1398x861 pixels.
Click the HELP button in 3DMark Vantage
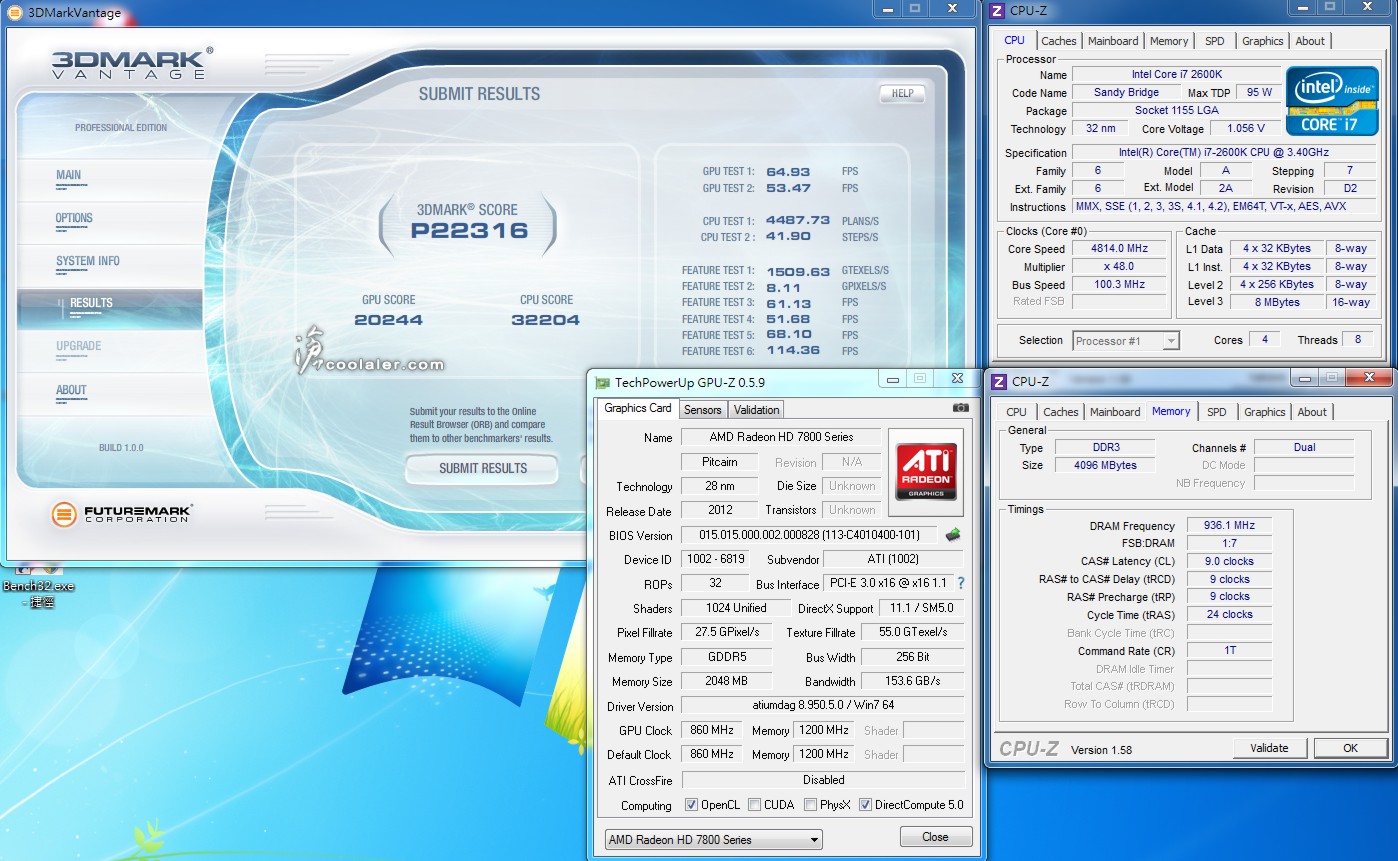point(902,93)
